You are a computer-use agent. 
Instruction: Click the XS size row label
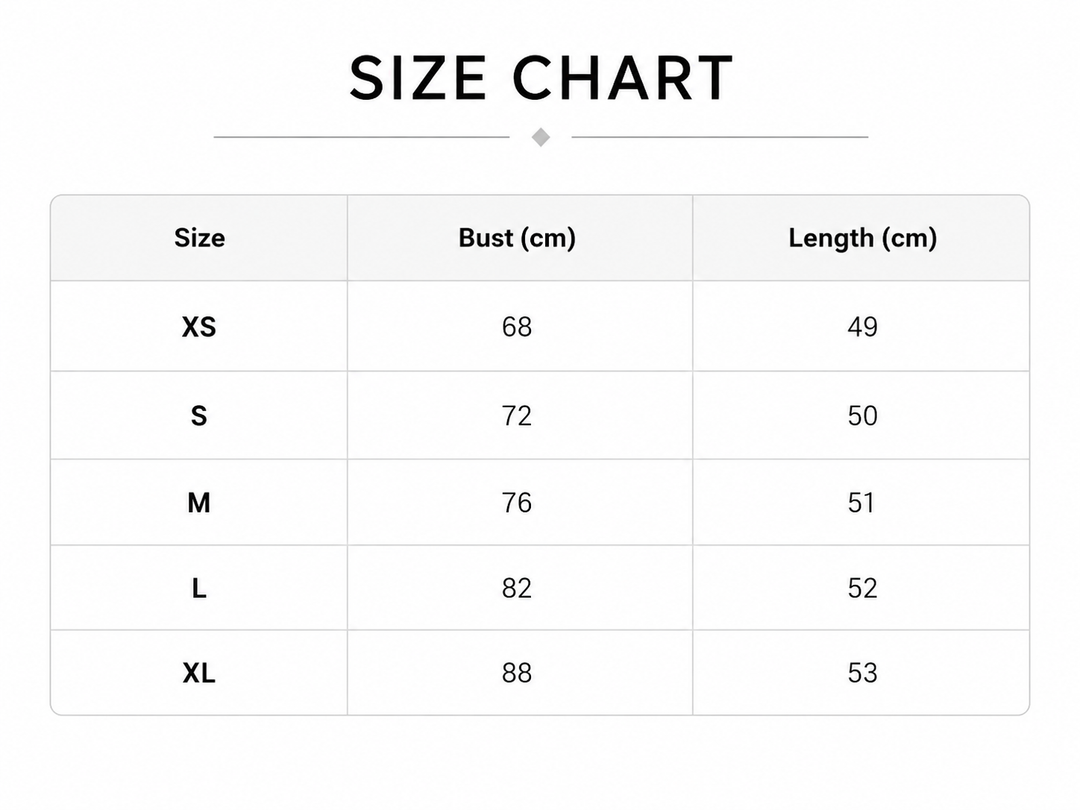click(199, 326)
